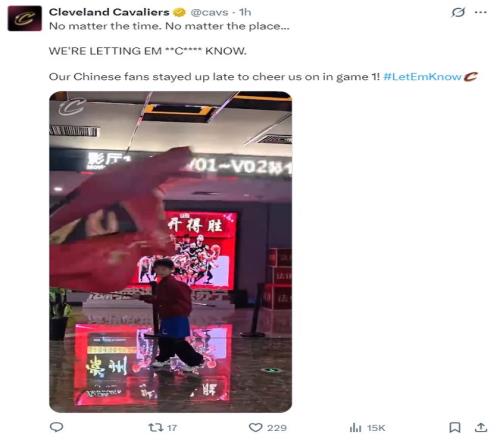Image resolution: width=500 pixels, height=440 pixels.
Task: Repost the tweet with 17 reposts
Action: (155, 427)
